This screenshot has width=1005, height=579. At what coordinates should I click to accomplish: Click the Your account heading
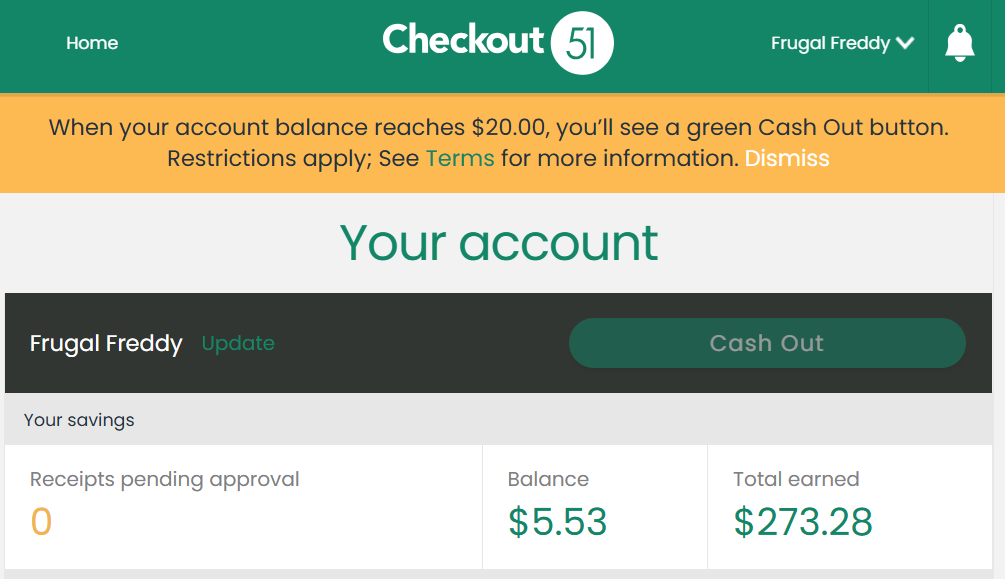(499, 243)
